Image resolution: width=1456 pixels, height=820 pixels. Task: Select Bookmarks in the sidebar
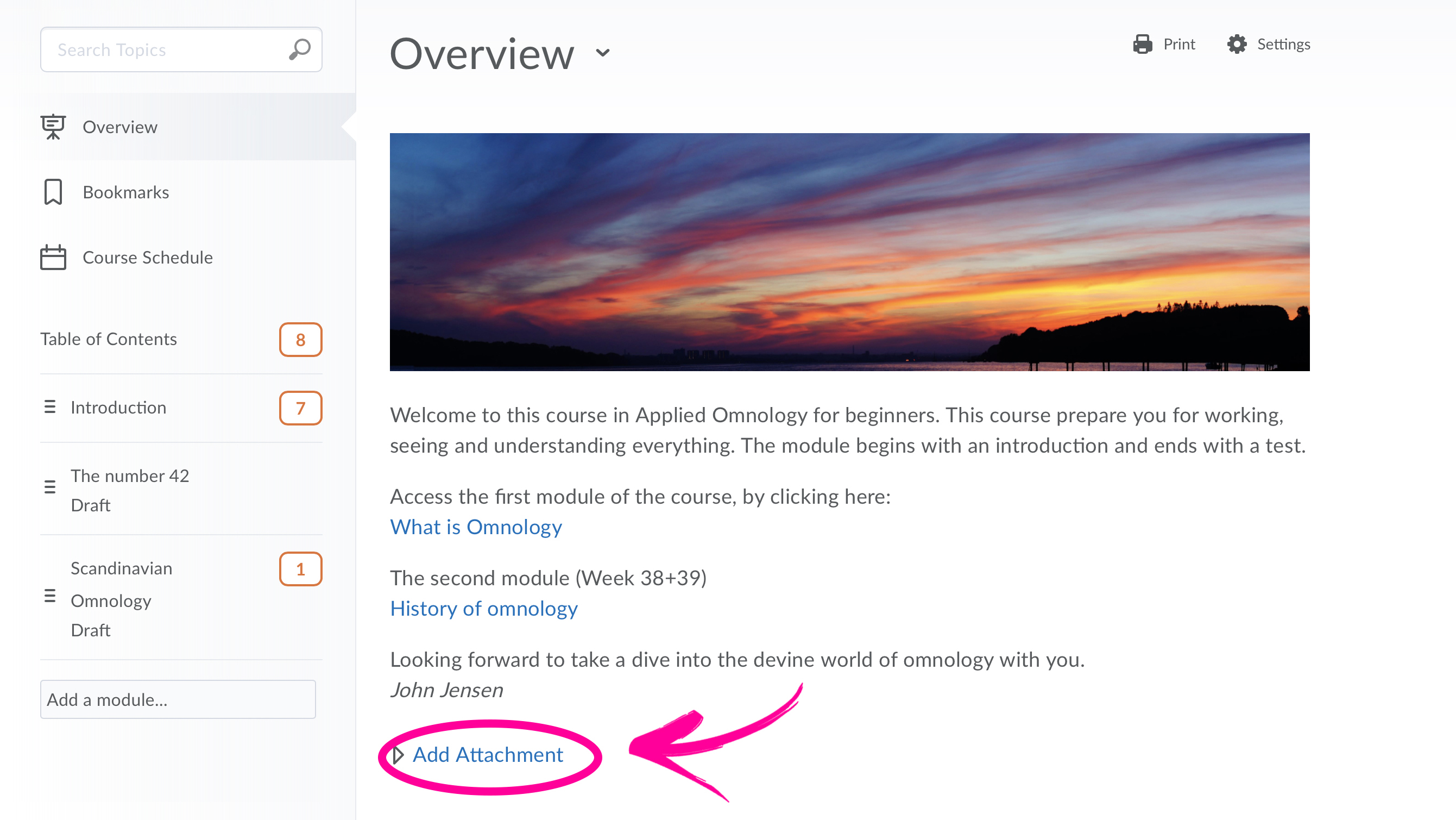(x=125, y=192)
